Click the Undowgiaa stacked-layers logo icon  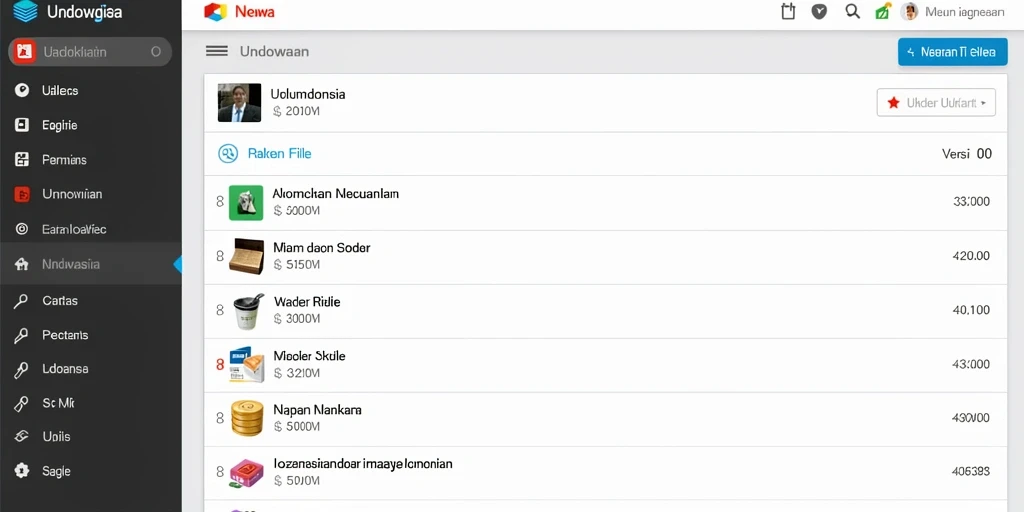point(25,12)
